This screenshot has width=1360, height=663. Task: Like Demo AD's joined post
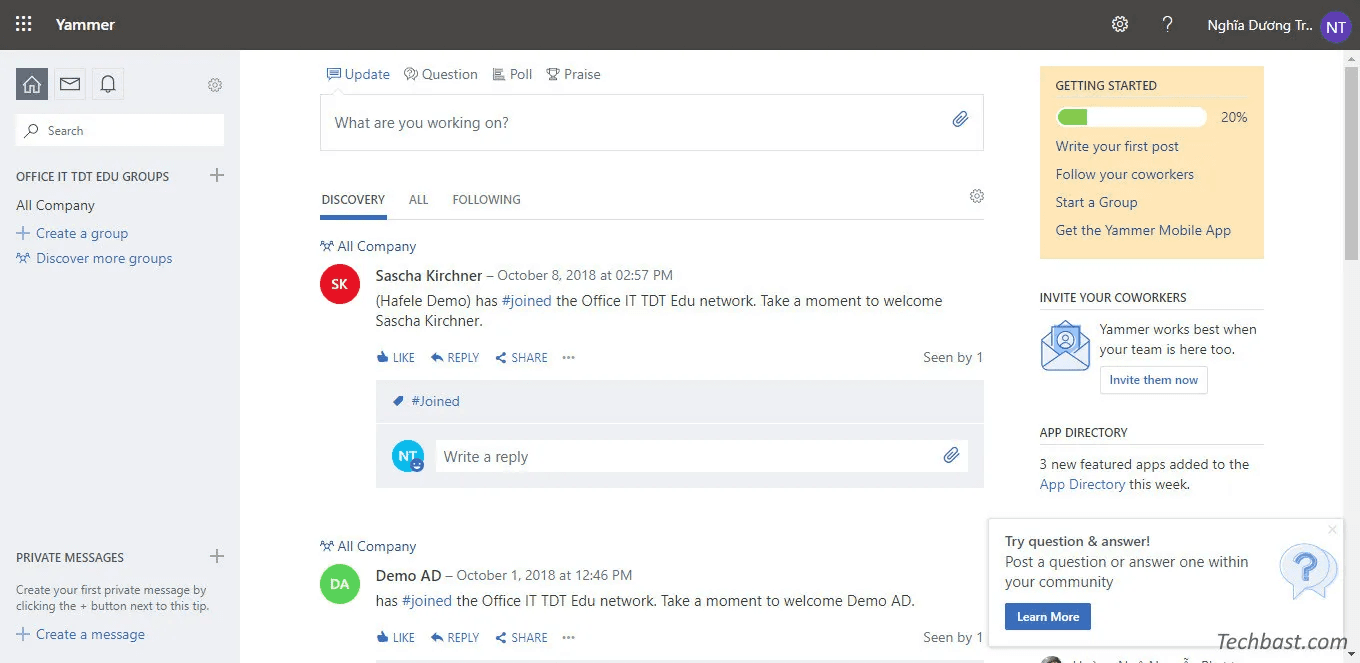tap(396, 638)
